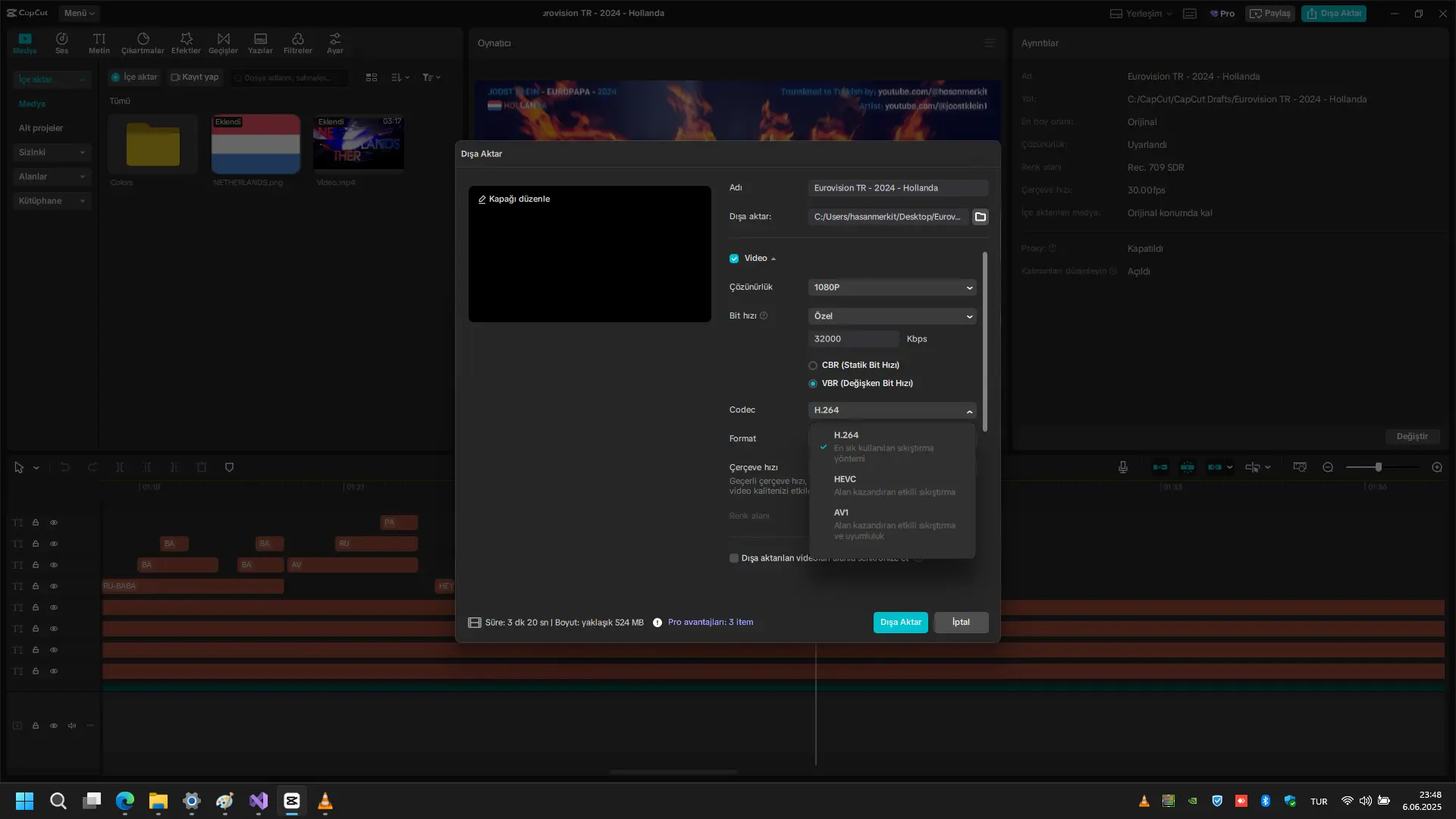The width and height of the screenshot is (1456, 819).
Task: Click the Kapağı düzenle edit icon
Action: coord(482,199)
